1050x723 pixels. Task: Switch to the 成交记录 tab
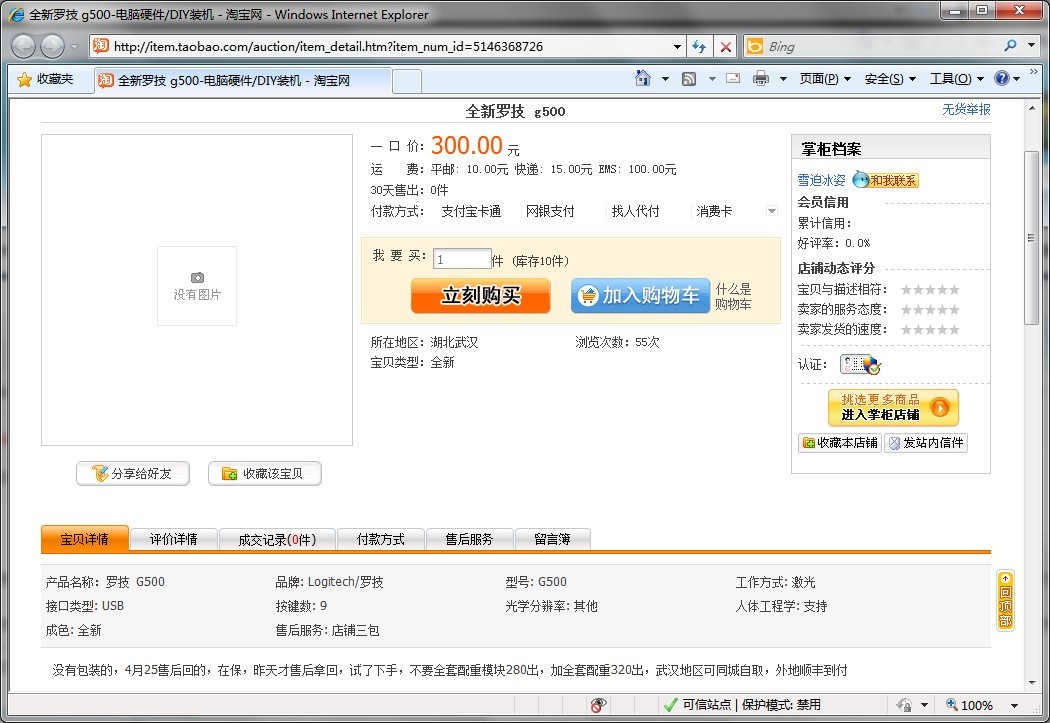277,539
